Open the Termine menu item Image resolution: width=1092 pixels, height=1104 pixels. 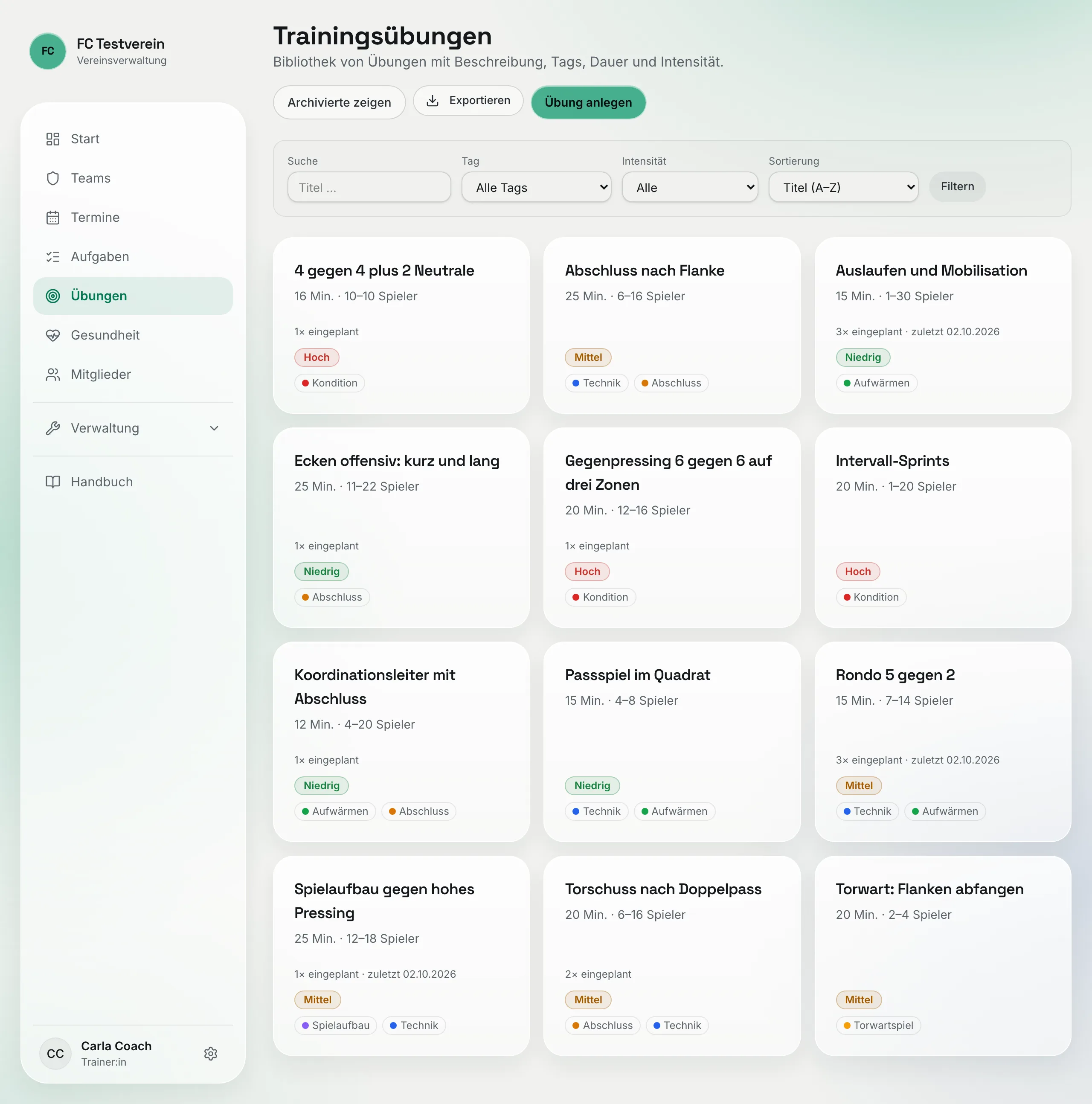point(133,218)
